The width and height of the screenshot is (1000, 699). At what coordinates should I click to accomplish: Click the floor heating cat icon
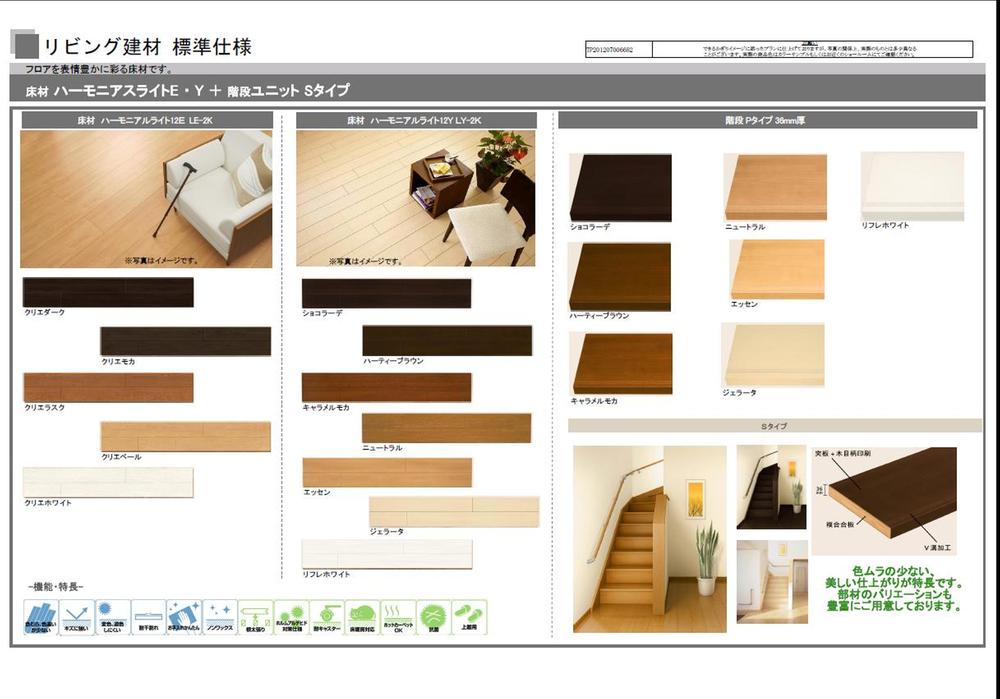[361, 617]
